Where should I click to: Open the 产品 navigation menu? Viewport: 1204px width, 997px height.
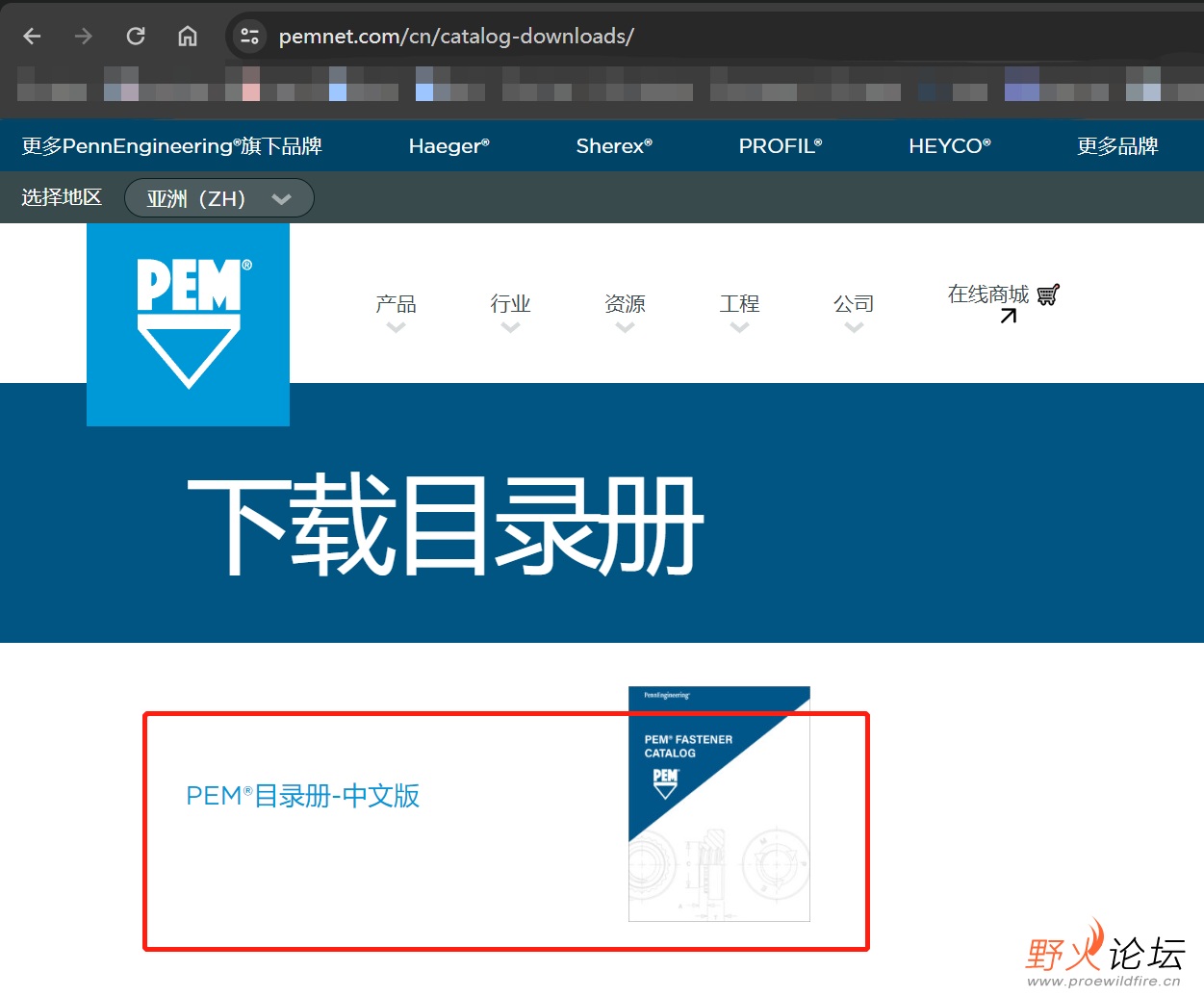pyautogui.click(x=396, y=304)
